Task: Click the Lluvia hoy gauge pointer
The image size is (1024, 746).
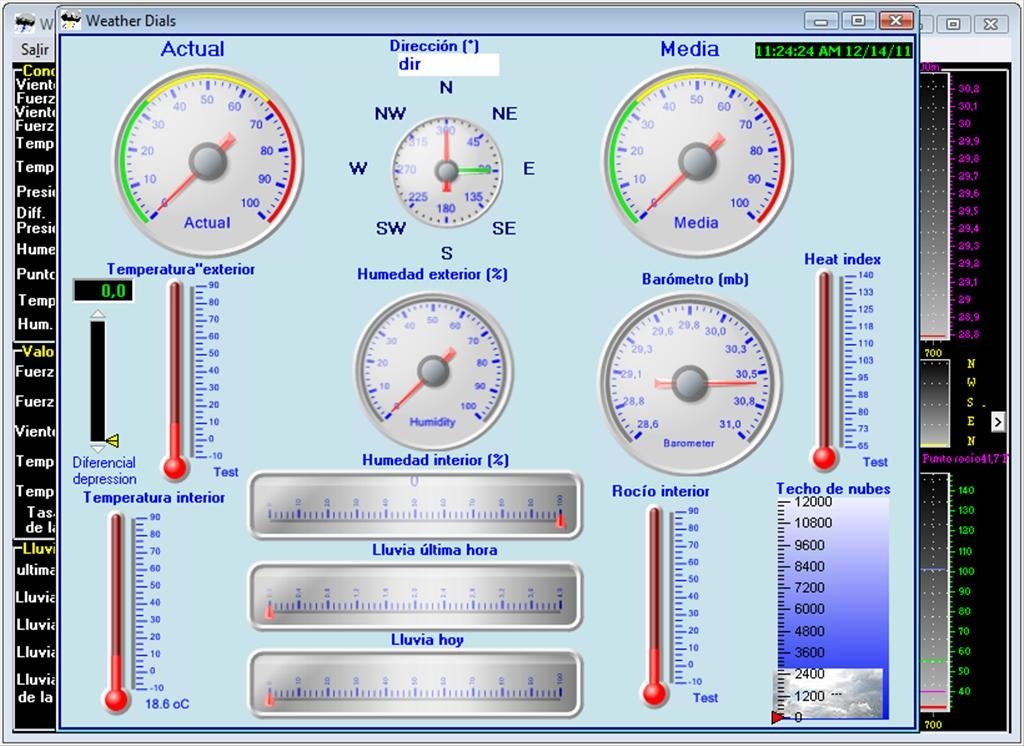Action: click(269, 700)
